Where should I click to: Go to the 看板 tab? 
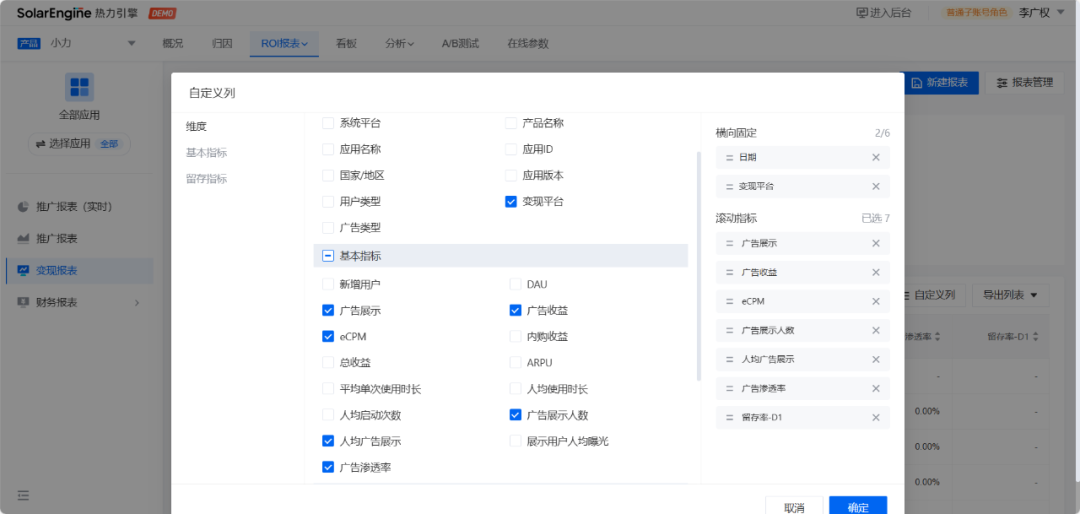tap(346, 43)
